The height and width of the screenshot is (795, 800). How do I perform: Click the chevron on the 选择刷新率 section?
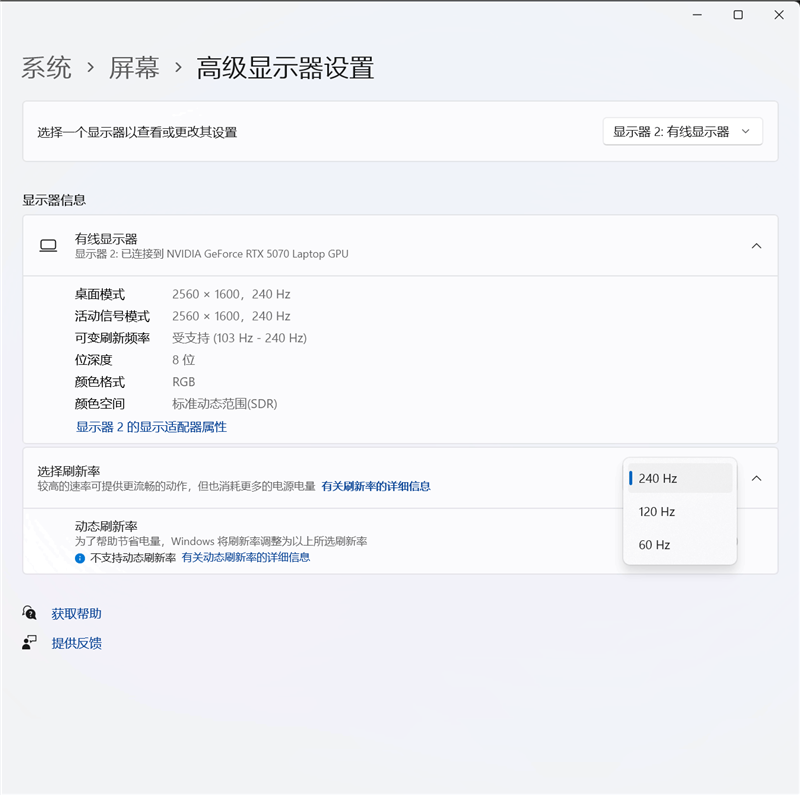tap(756, 478)
